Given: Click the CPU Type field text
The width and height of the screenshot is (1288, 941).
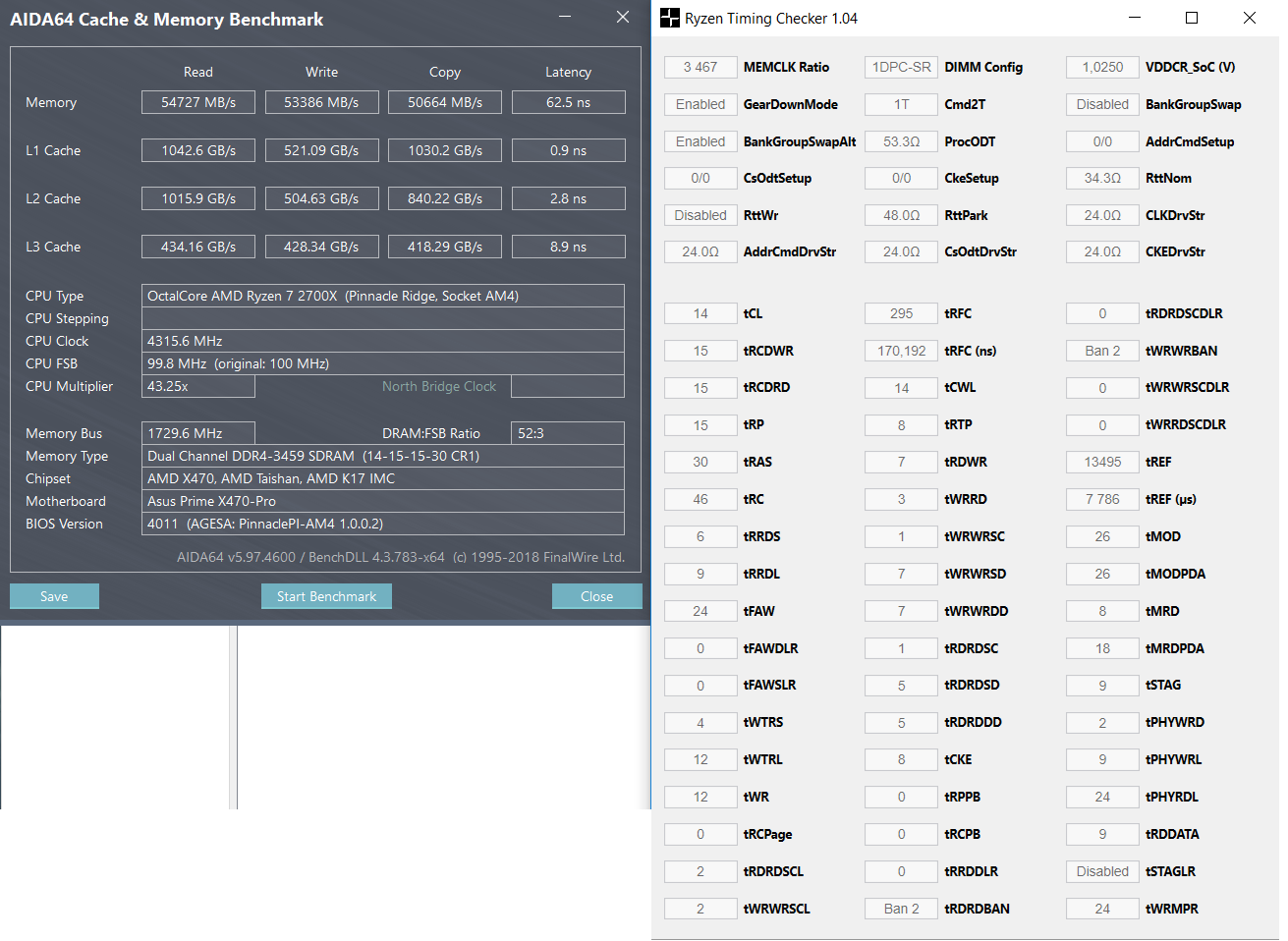Looking at the screenshot, I should tap(383, 296).
